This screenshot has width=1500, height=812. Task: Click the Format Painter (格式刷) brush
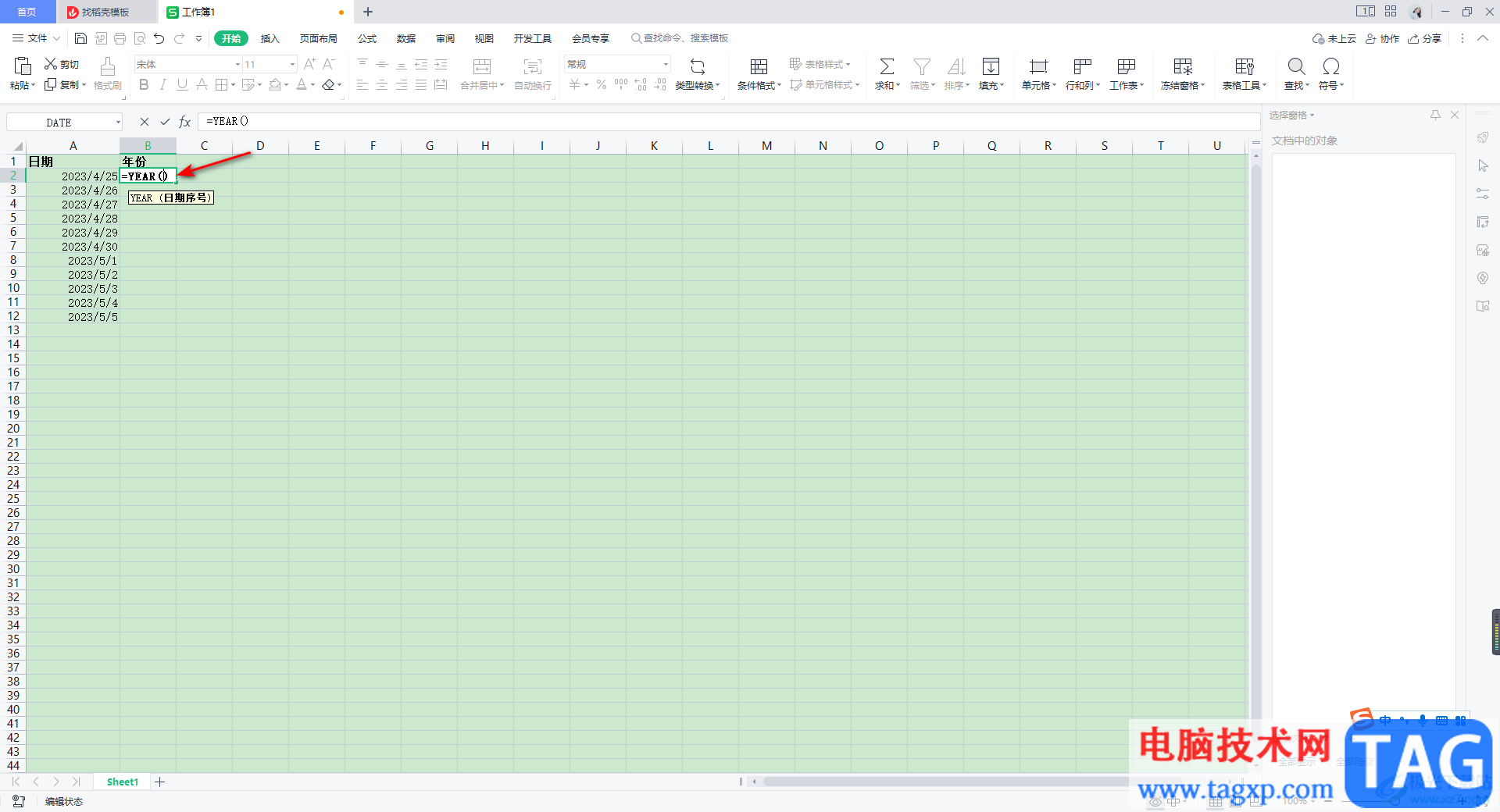tap(108, 66)
